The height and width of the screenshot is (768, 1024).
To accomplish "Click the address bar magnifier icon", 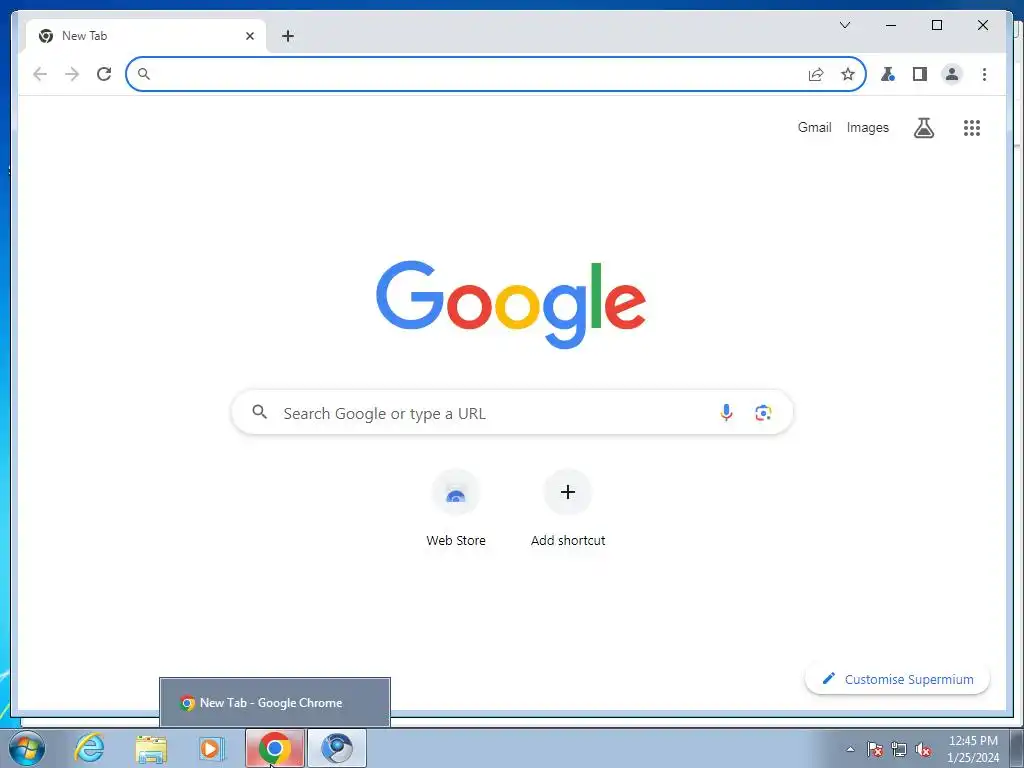I will tap(144, 74).
